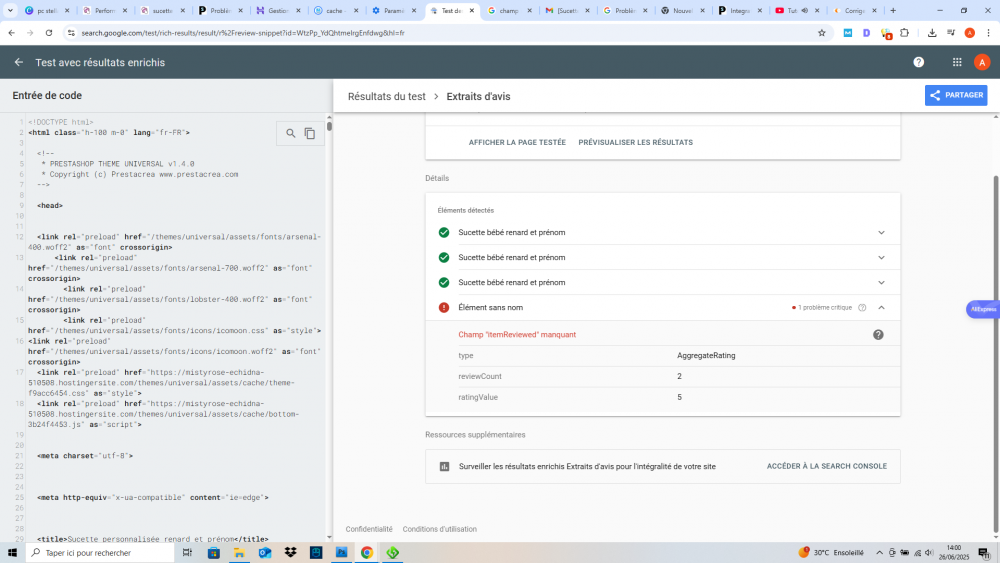Click the ratingValue row label
This screenshot has height=563, width=1000.
pyautogui.click(x=478, y=397)
